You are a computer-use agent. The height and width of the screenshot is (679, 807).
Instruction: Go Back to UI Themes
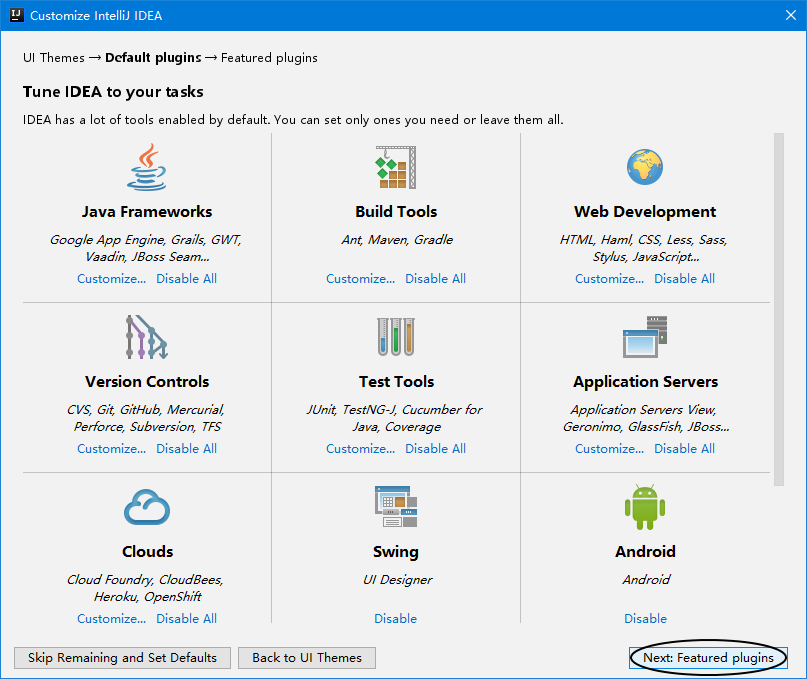307,658
